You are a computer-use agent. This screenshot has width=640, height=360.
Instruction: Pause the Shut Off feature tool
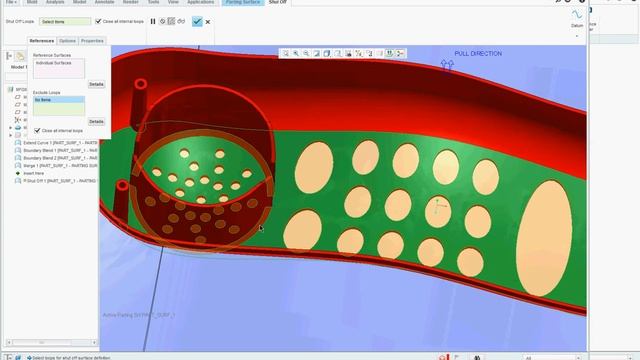tap(153, 21)
